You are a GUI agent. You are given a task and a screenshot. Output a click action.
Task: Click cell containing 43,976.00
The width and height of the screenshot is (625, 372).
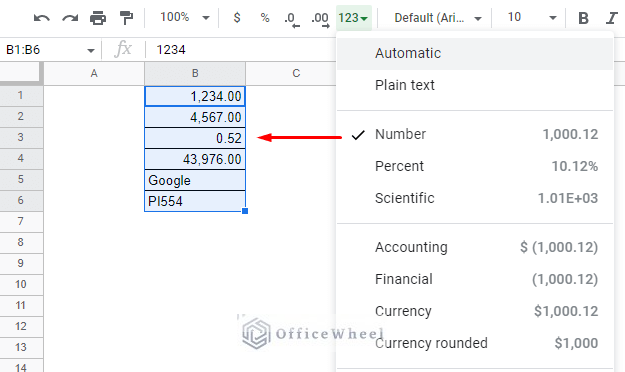point(195,159)
